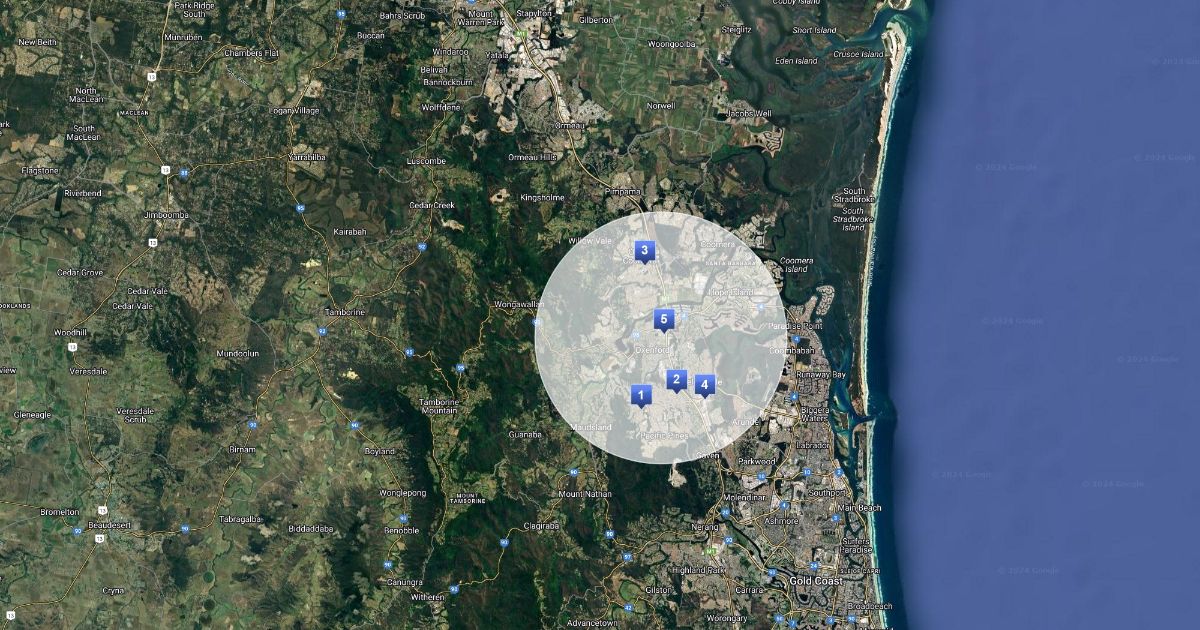Click the Jacobs Well label
Screen dimensions: 1200x630
point(750,114)
